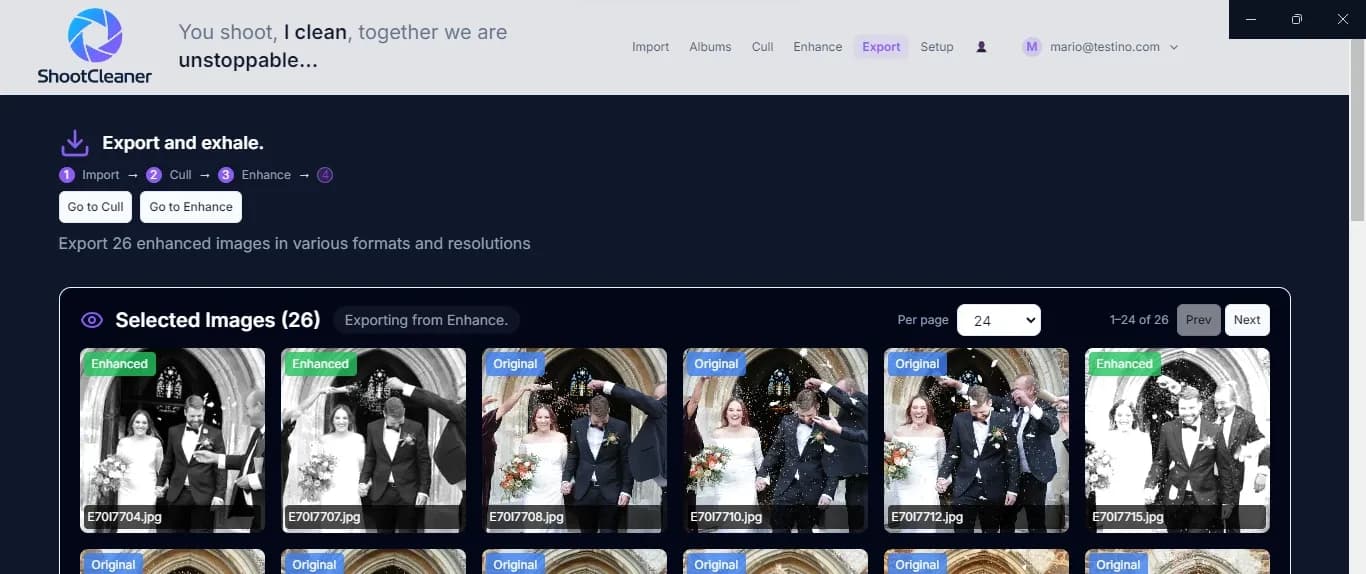Open thumbnail E70I7704.jpg

click(x=172, y=440)
